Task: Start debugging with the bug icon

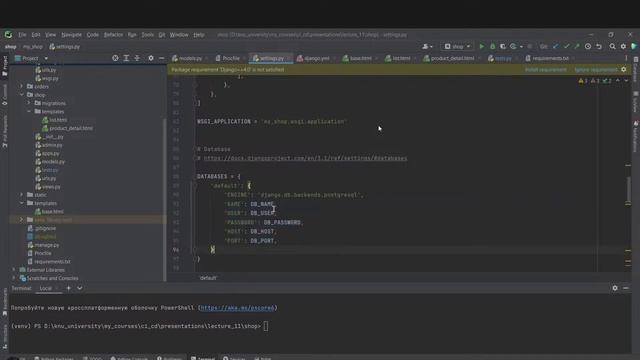Action: [492, 47]
